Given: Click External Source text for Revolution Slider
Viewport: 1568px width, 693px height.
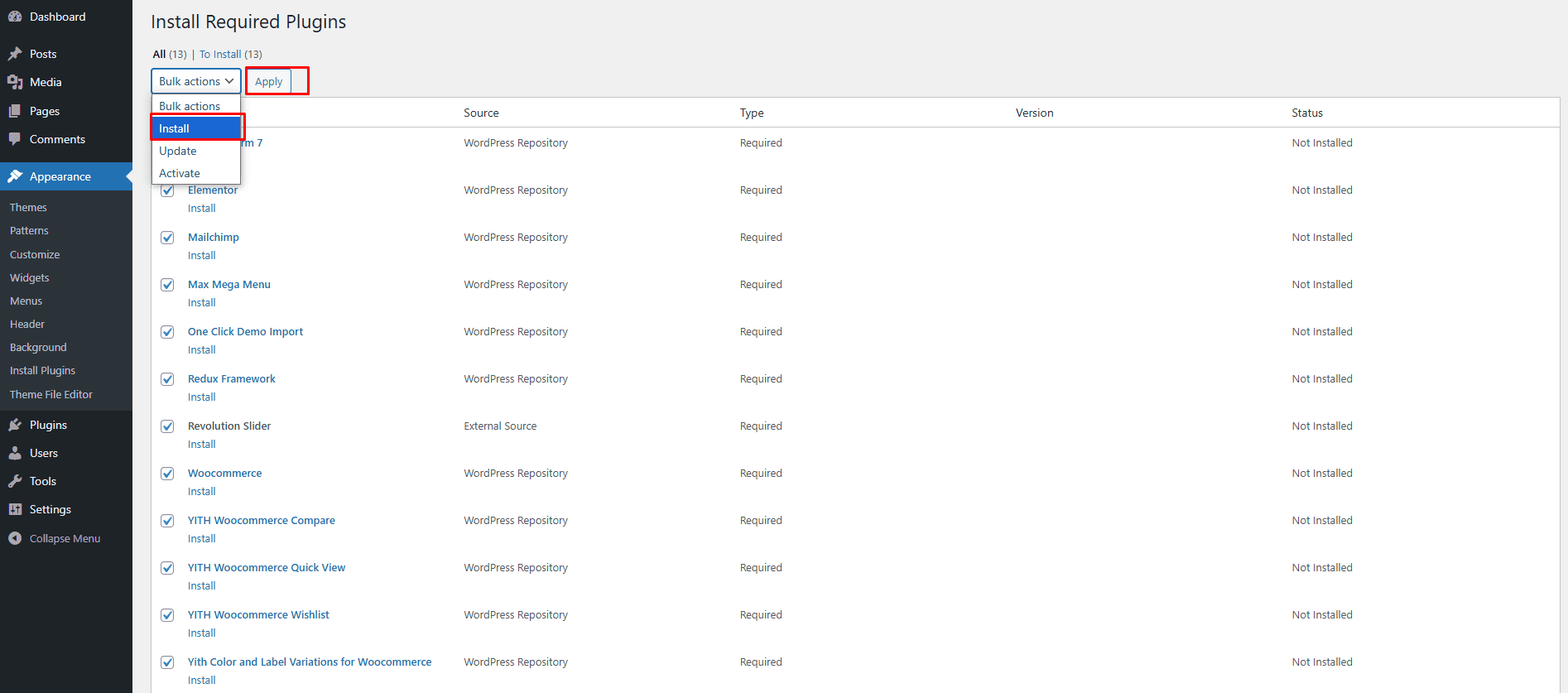Looking at the screenshot, I should point(500,426).
